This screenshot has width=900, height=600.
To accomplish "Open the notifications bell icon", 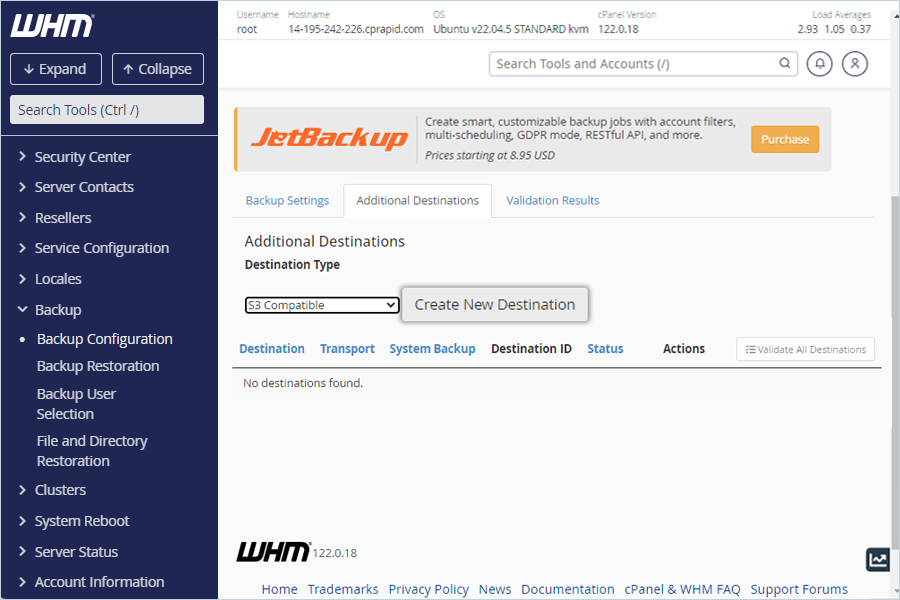I will (819, 64).
